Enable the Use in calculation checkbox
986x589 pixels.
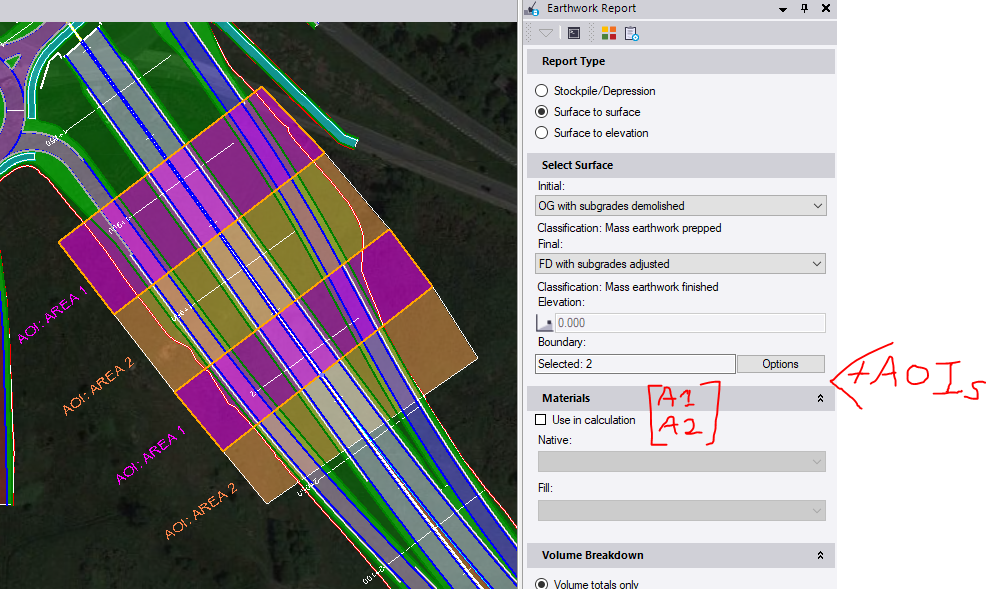541,420
